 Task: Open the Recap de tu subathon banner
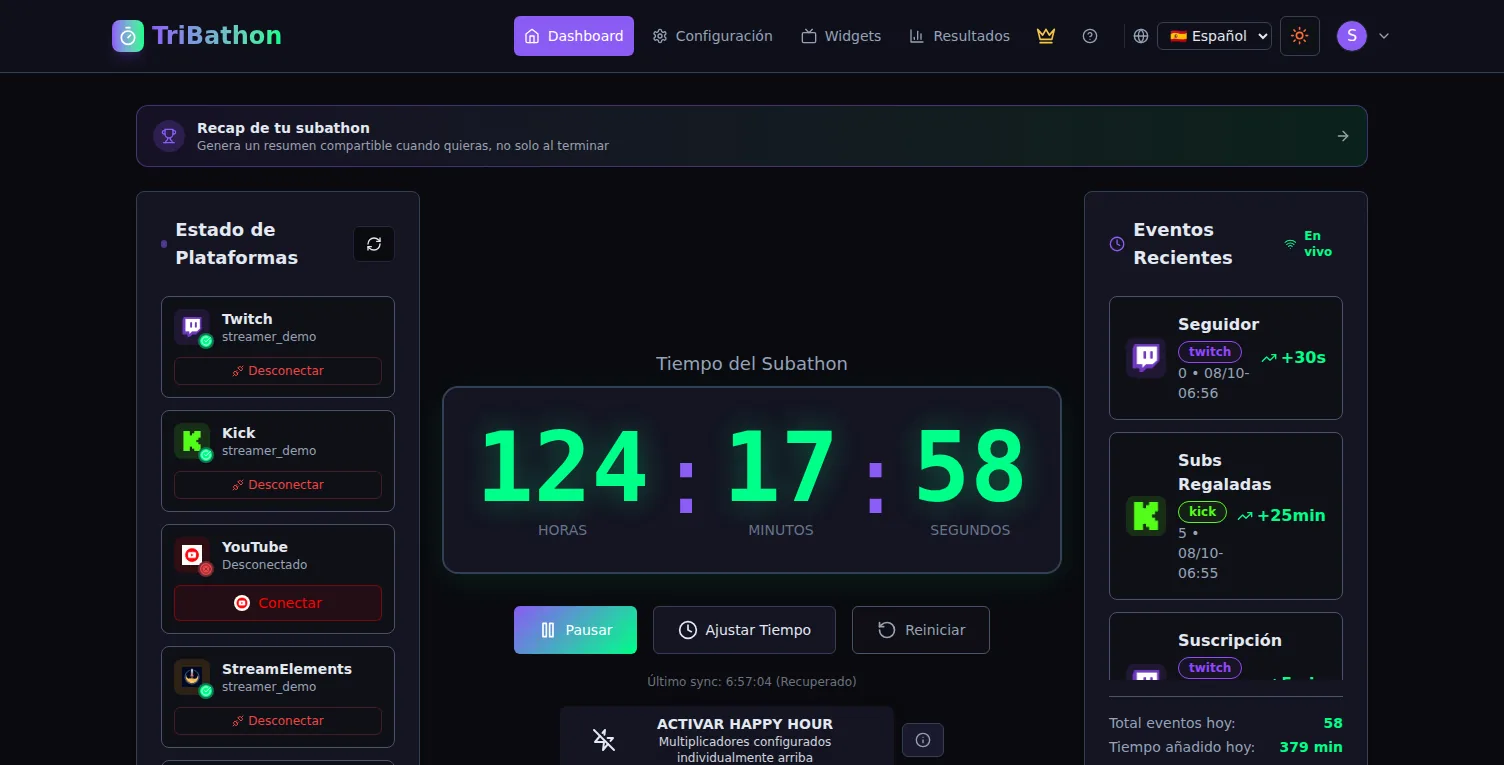click(x=752, y=136)
